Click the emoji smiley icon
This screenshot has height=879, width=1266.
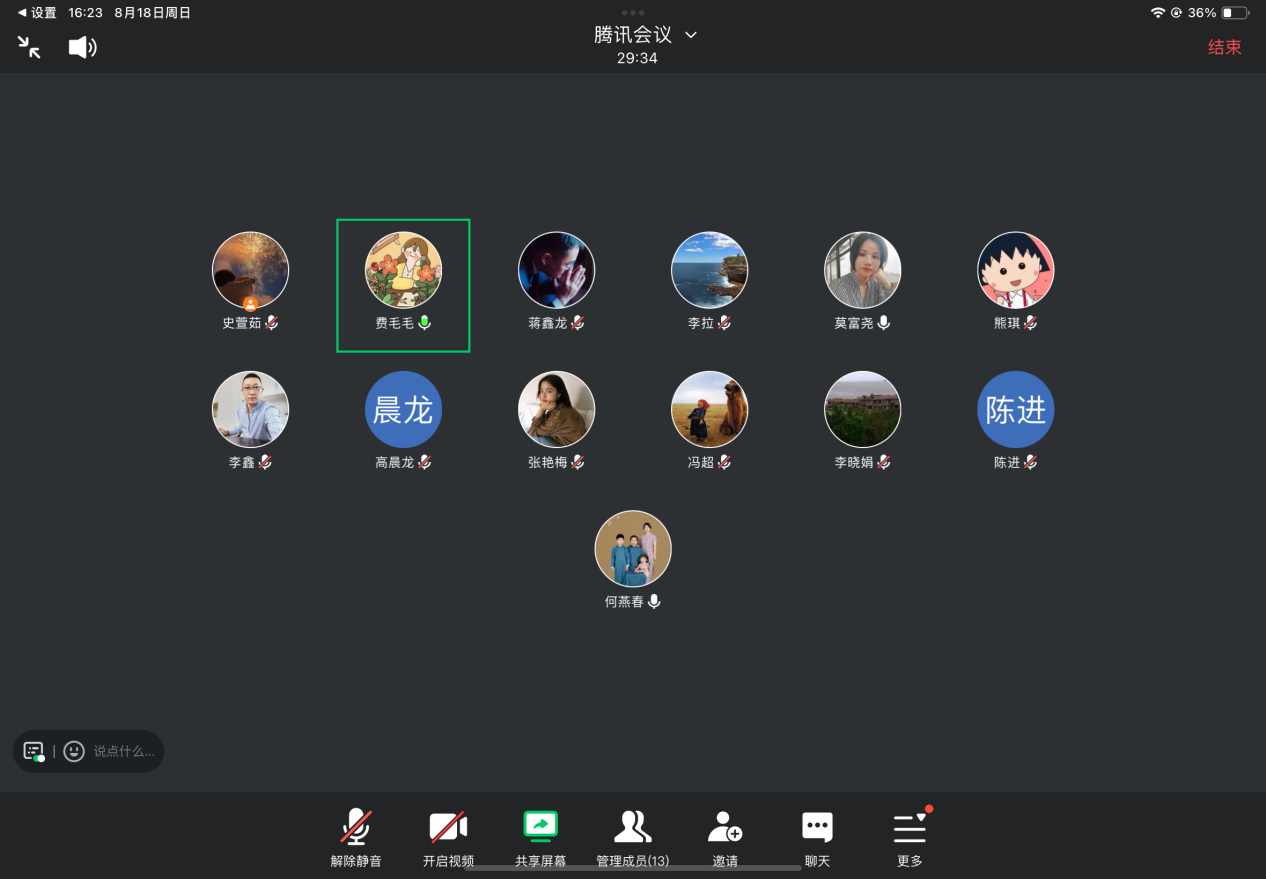pos(74,751)
